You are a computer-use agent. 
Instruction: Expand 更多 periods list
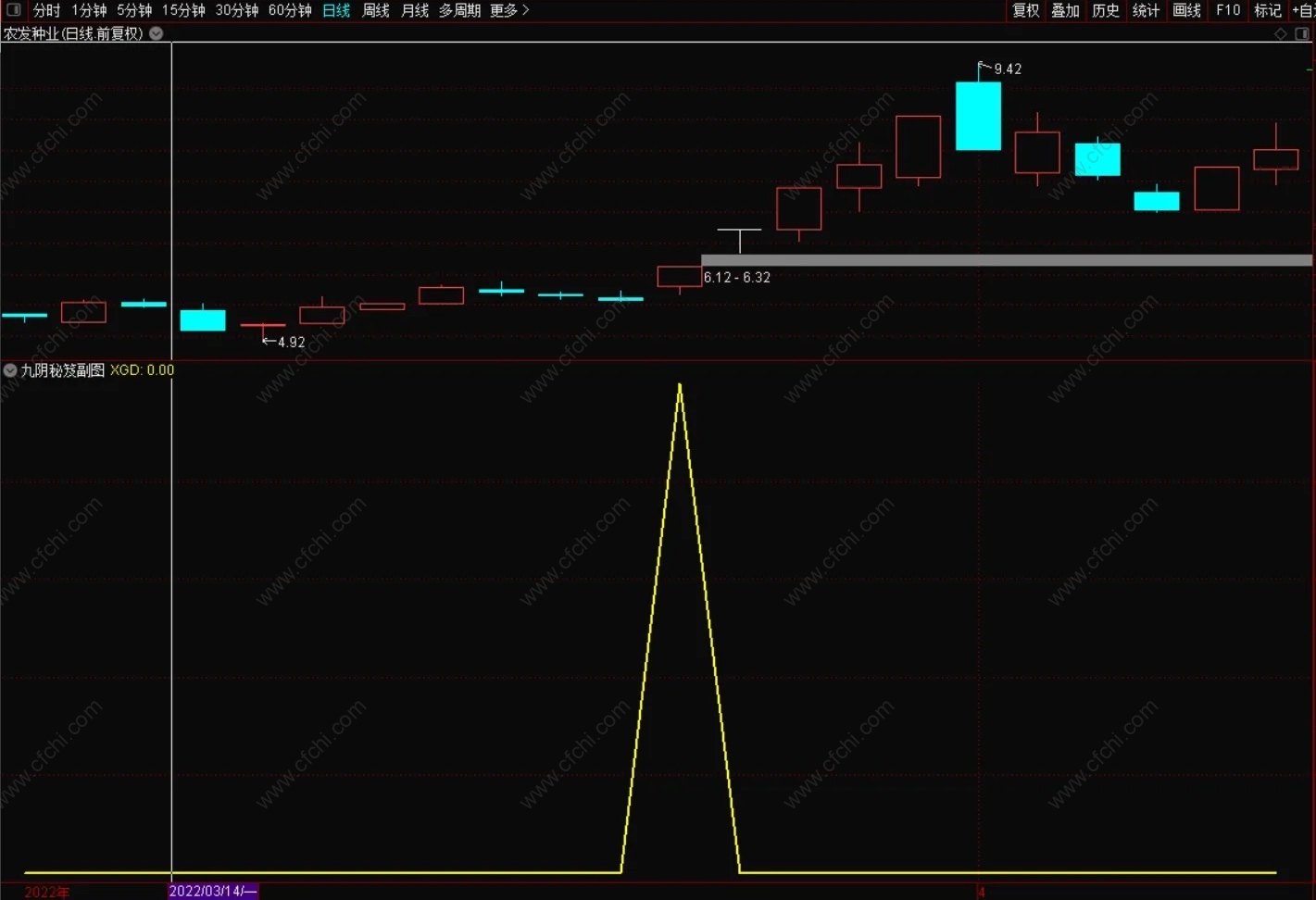(510, 10)
